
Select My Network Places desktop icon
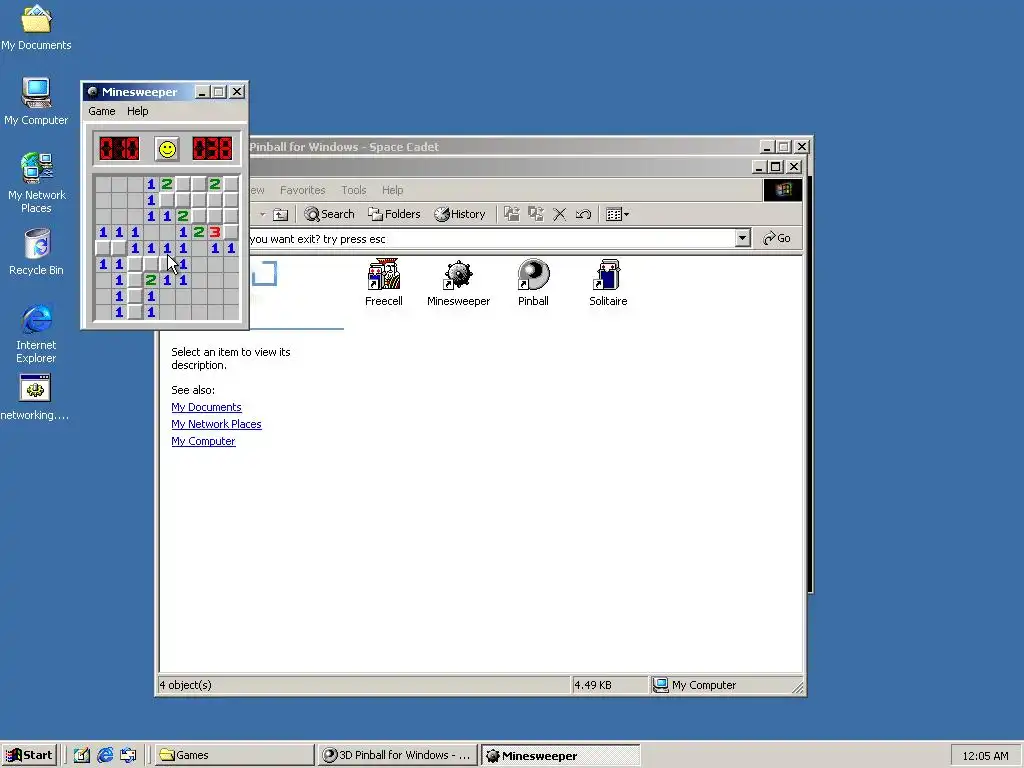[37, 183]
